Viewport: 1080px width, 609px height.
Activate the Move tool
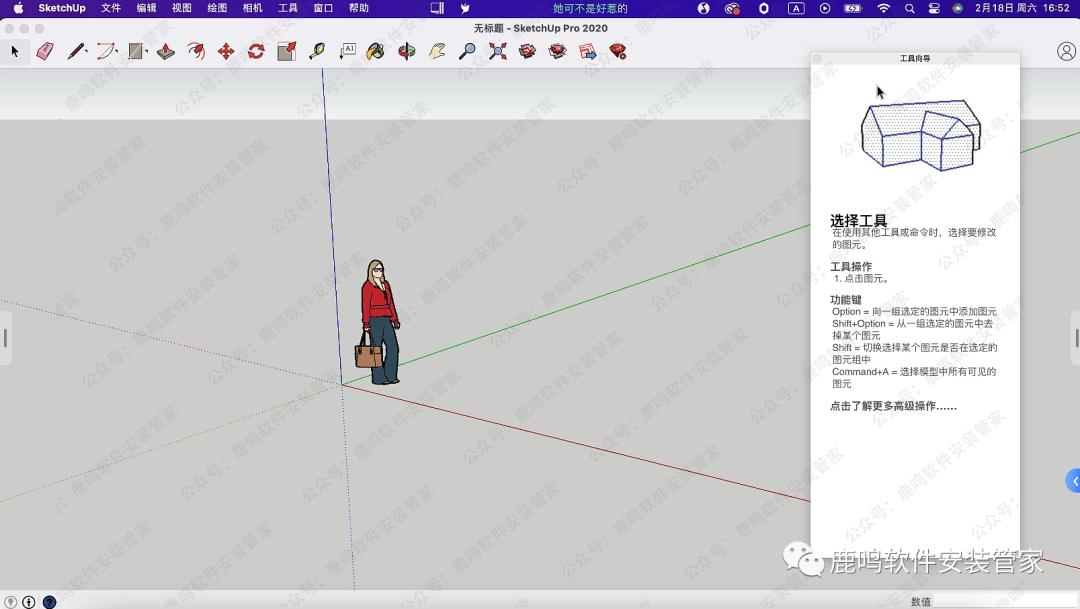pos(226,51)
